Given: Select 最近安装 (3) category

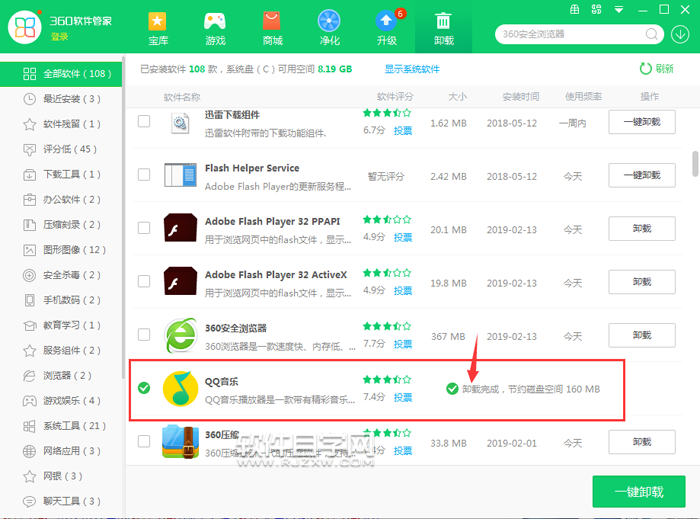Looking at the screenshot, I should point(62,99).
